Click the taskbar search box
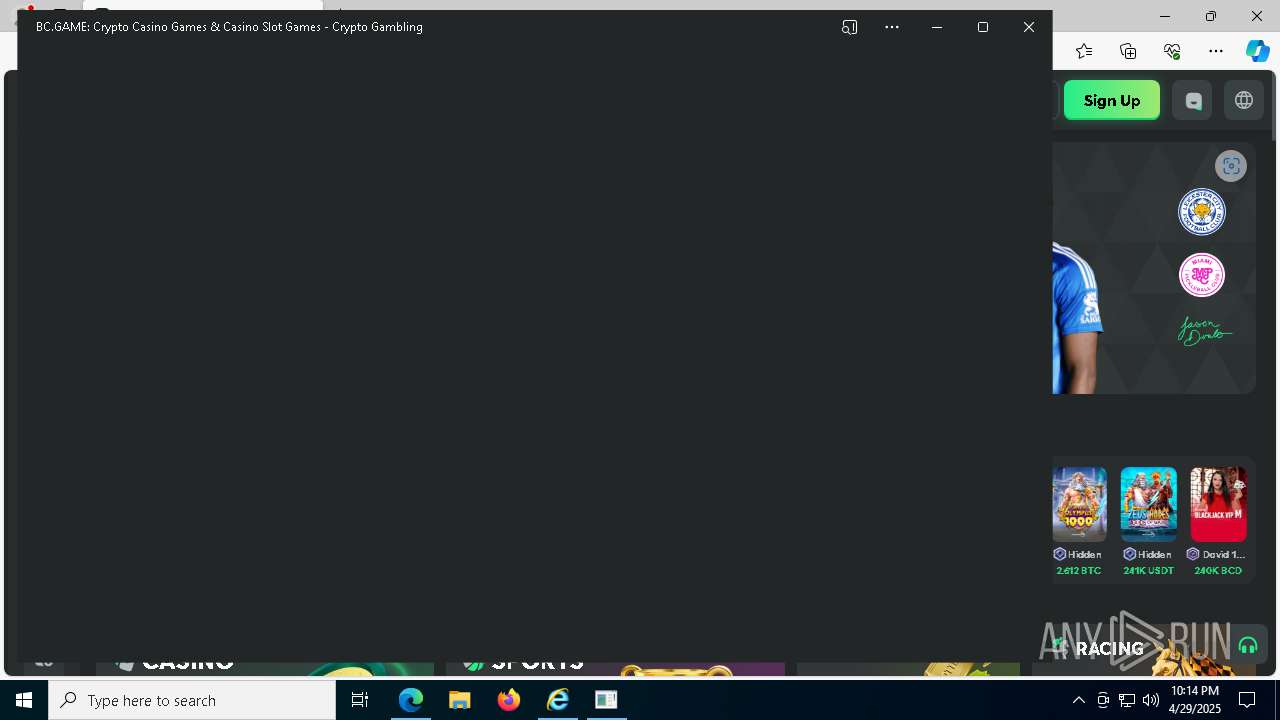1280x720 pixels. [x=192, y=700]
